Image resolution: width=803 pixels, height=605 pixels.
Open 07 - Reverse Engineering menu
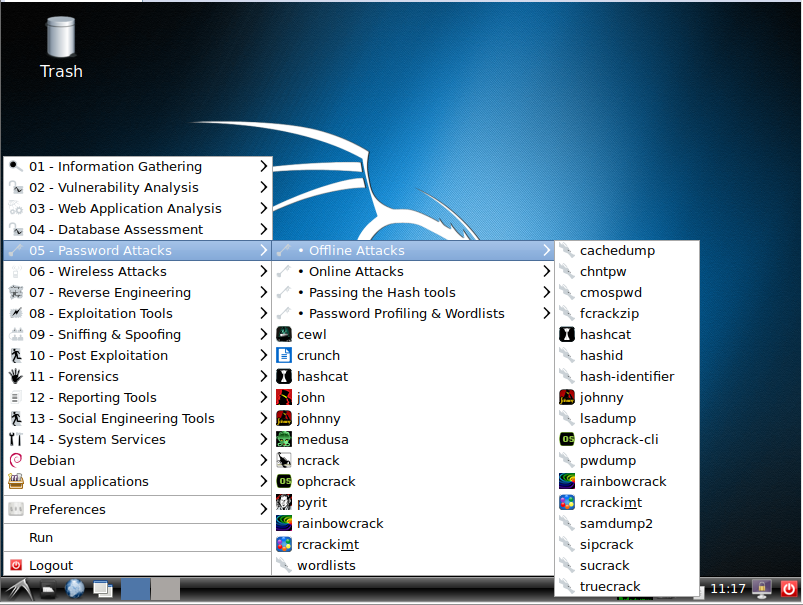click(138, 293)
